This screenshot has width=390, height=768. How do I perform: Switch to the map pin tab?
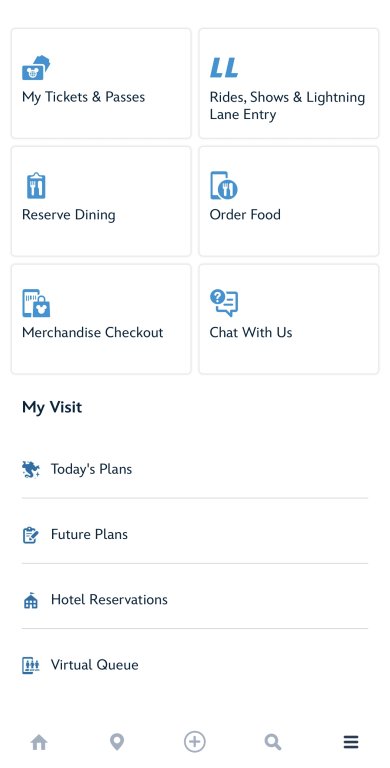[117, 743]
